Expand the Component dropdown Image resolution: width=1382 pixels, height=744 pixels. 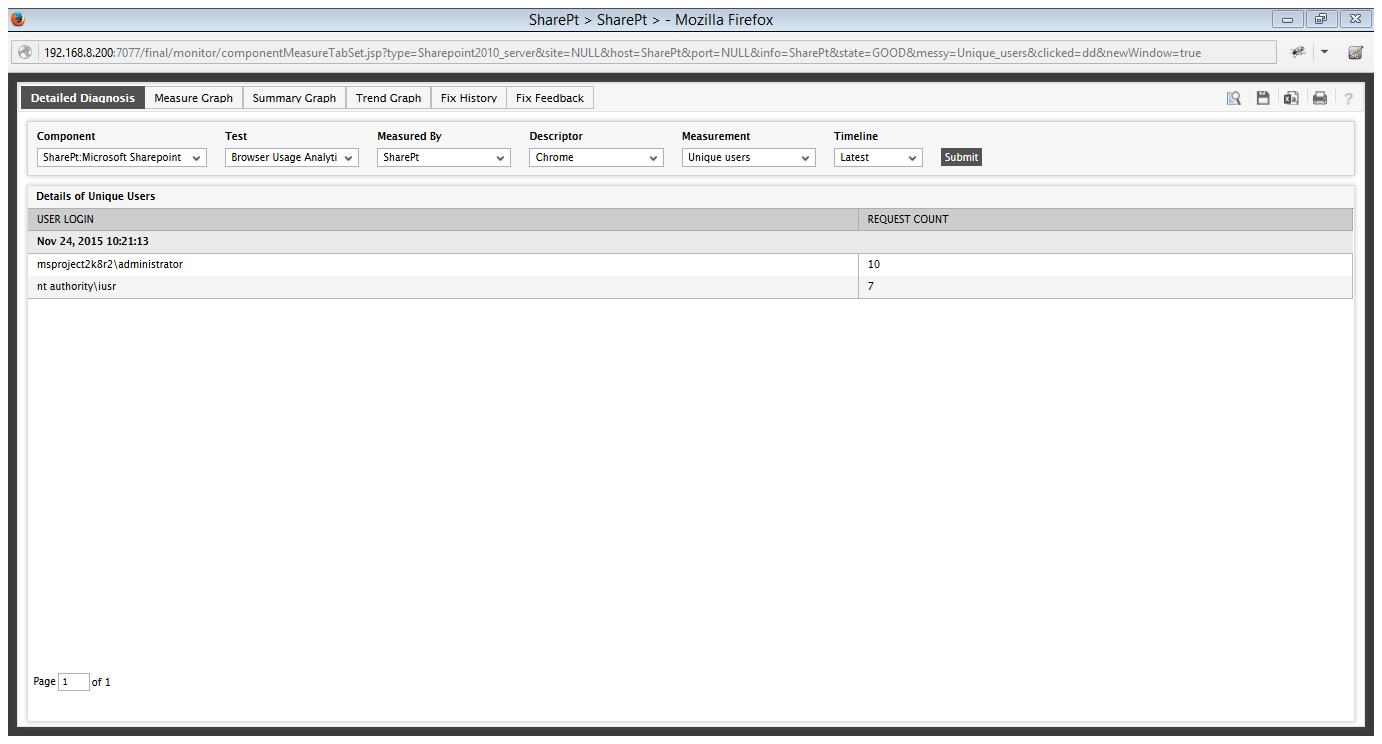(122, 157)
